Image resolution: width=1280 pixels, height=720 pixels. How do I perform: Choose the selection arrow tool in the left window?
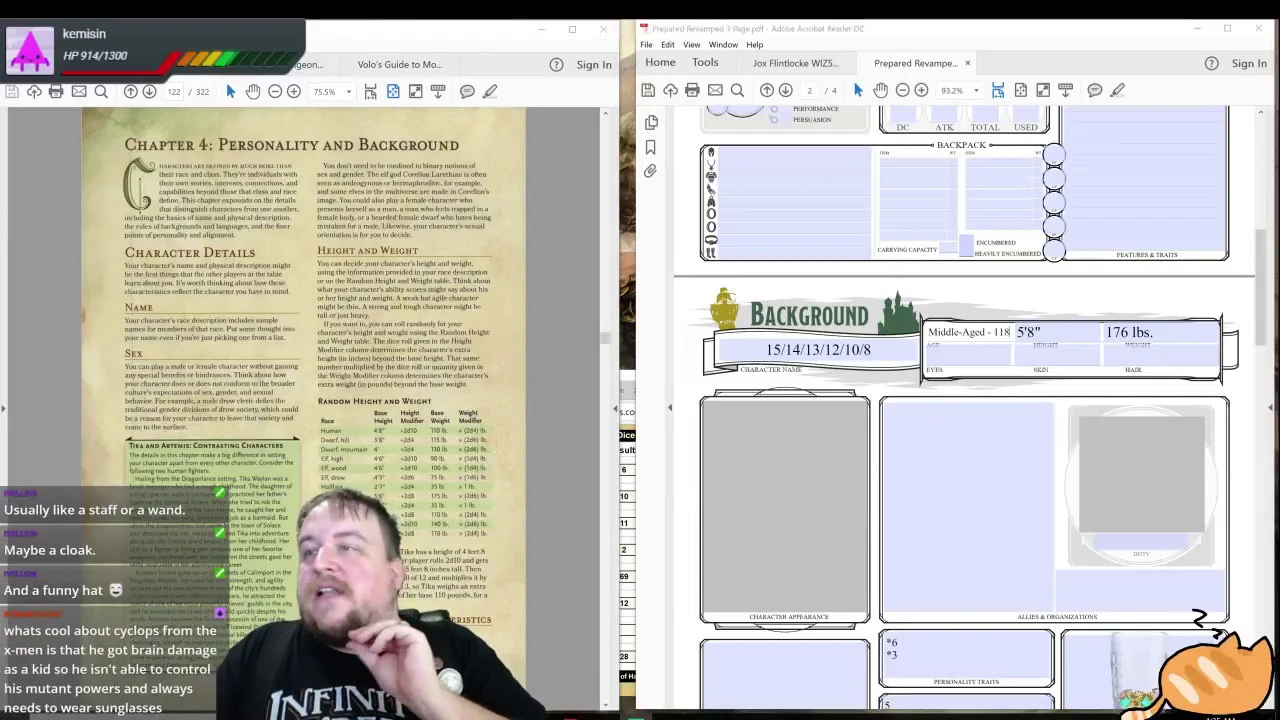[231, 91]
